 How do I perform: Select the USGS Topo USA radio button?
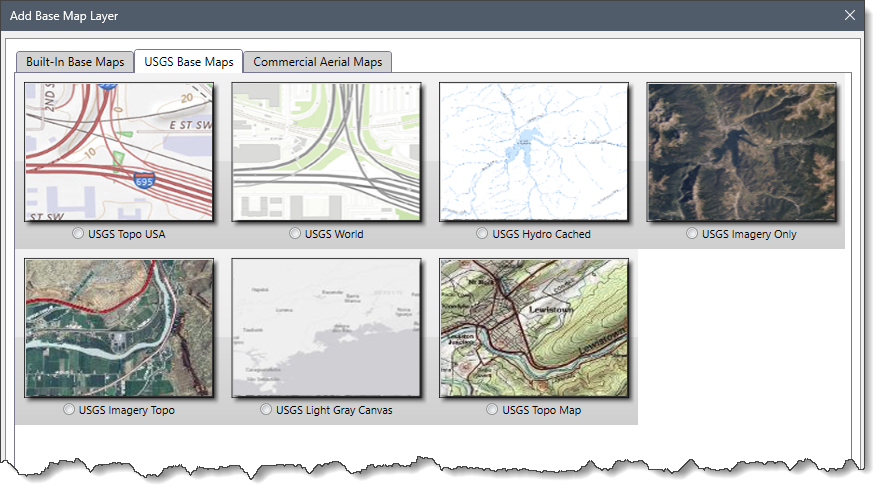click(x=78, y=233)
